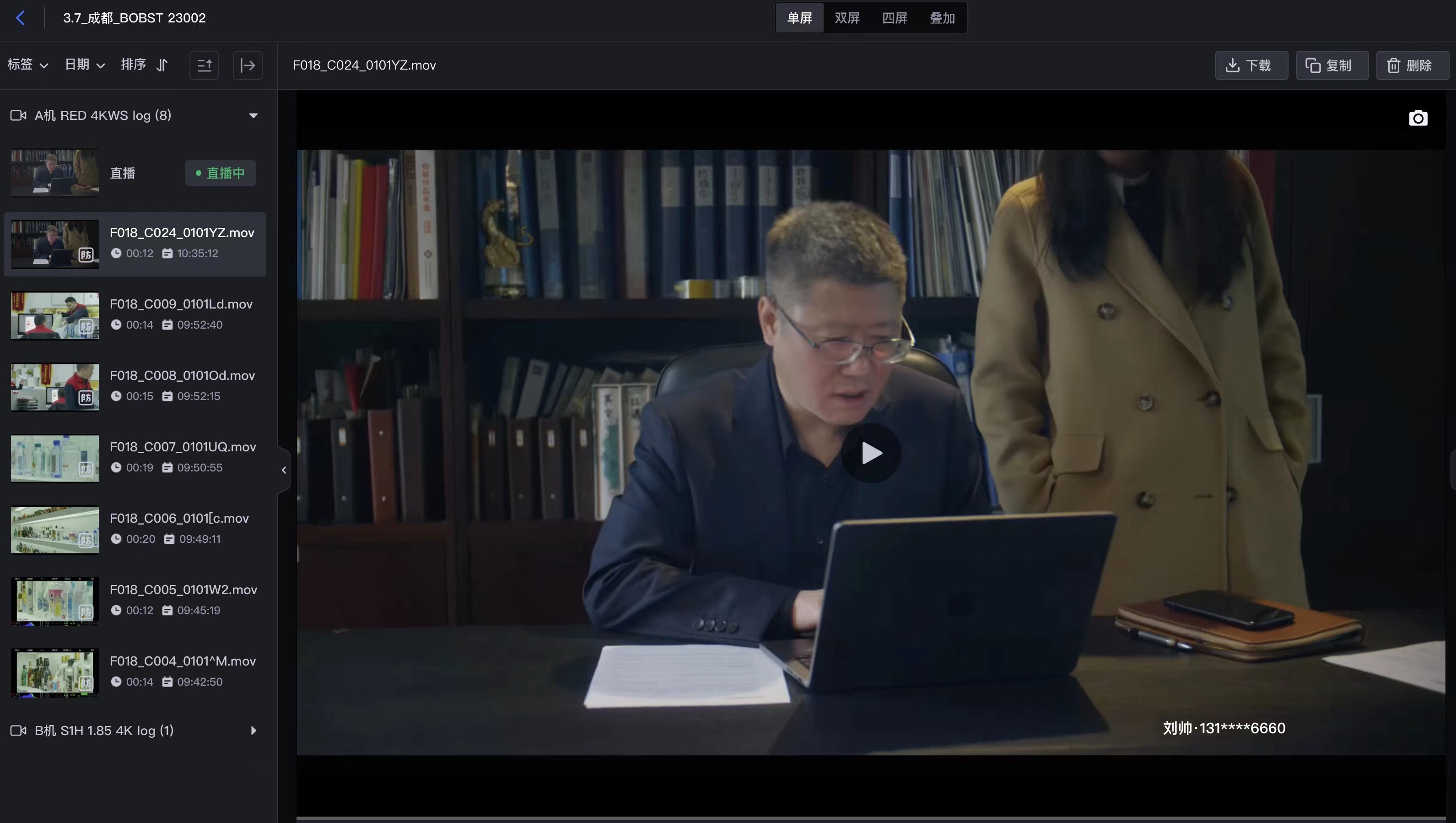Click the anti-shake badge on F018_C008 thumbnail
This screenshot has height=823, width=1456.
click(x=86, y=398)
